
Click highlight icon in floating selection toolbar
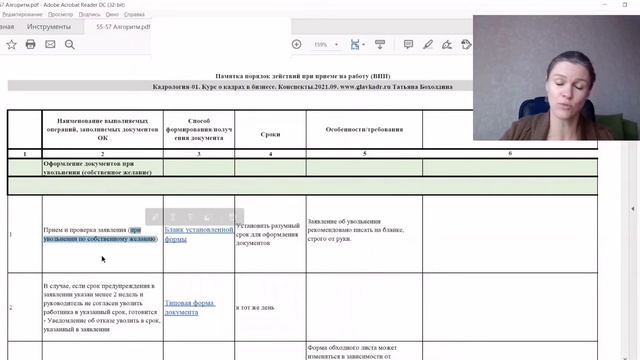pyautogui.click(x=155, y=217)
